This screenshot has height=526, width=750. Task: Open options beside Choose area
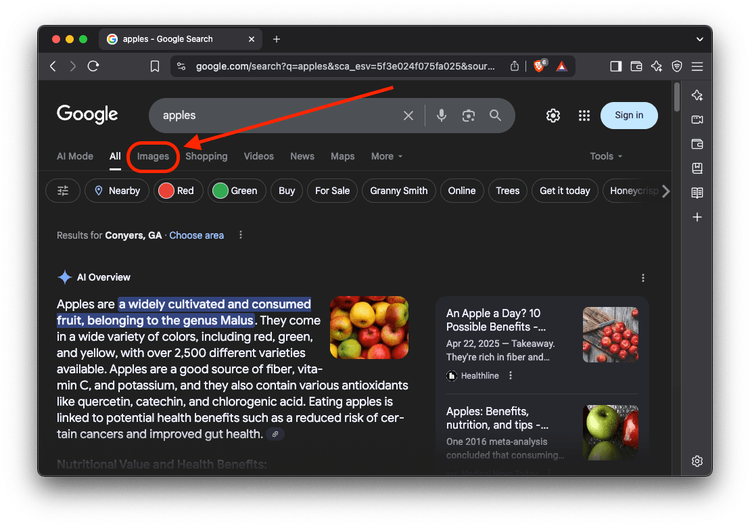[x=241, y=235]
